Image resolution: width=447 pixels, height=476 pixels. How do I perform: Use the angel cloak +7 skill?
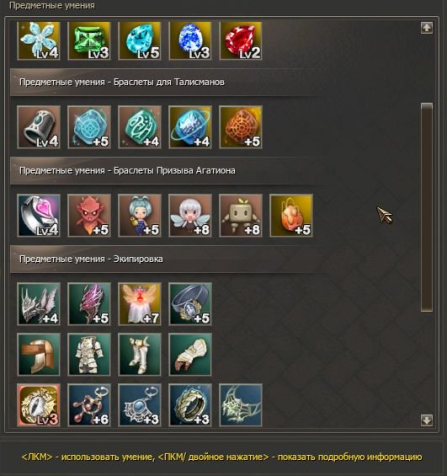(x=140, y=304)
